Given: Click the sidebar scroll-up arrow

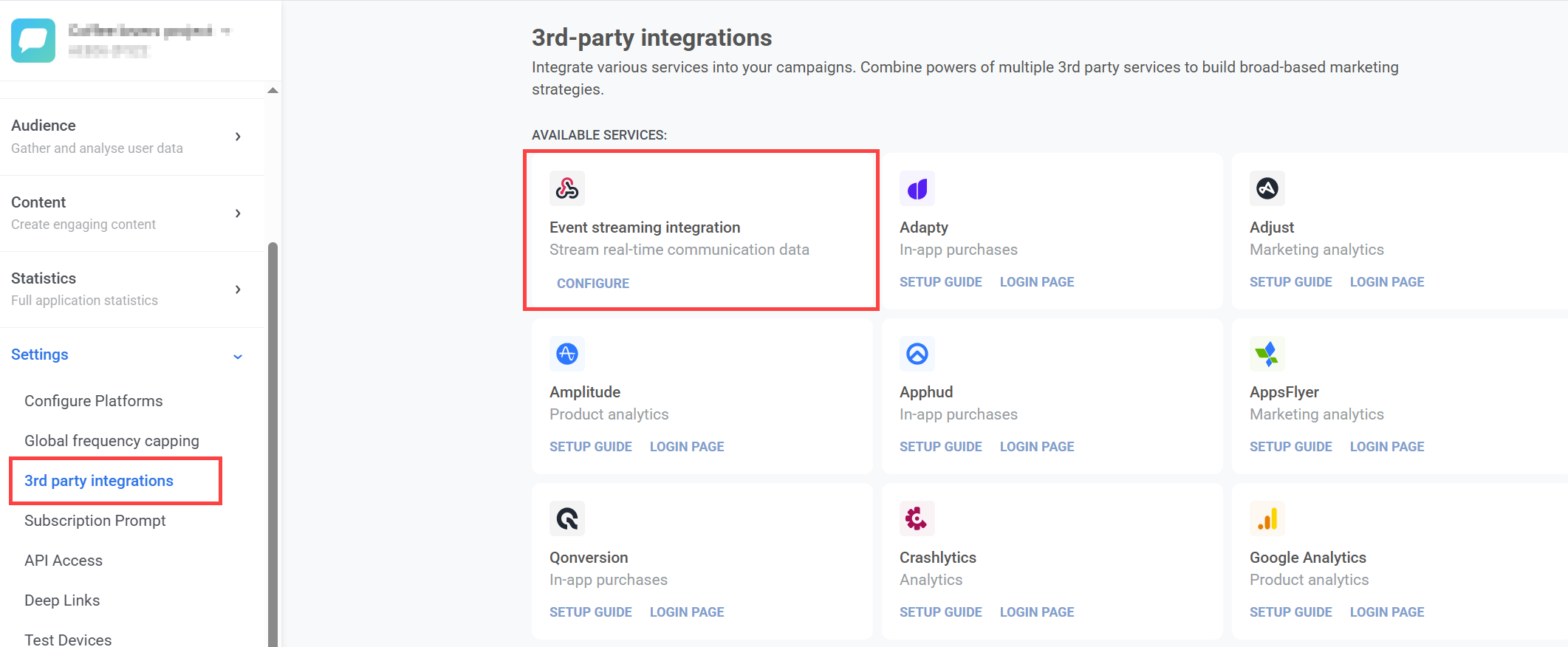Looking at the screenshot, I should click(273, 90).
